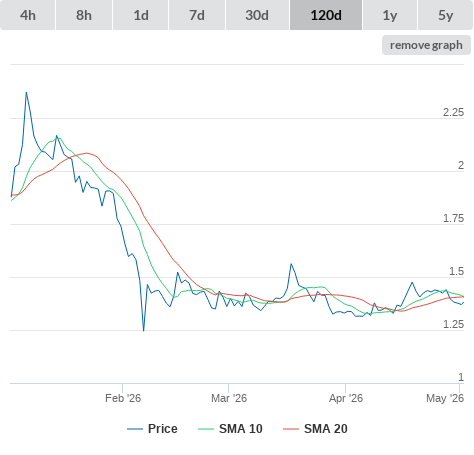
Task: Click the remove graph button
Action: click(x=426, y=45)
